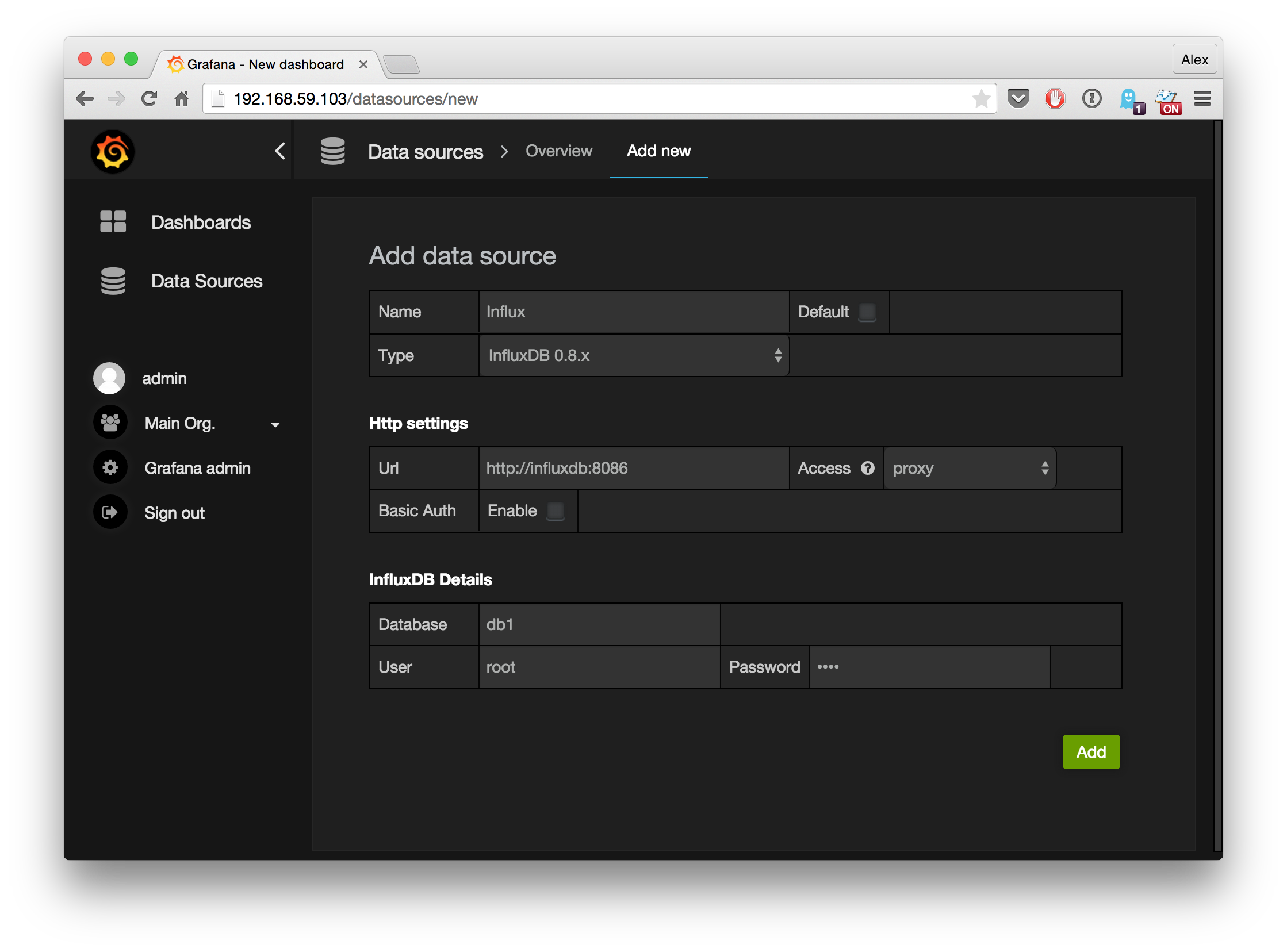Click the 1Password extension icon
This screenshot has height=952, width=1287.
point(1091,98)
